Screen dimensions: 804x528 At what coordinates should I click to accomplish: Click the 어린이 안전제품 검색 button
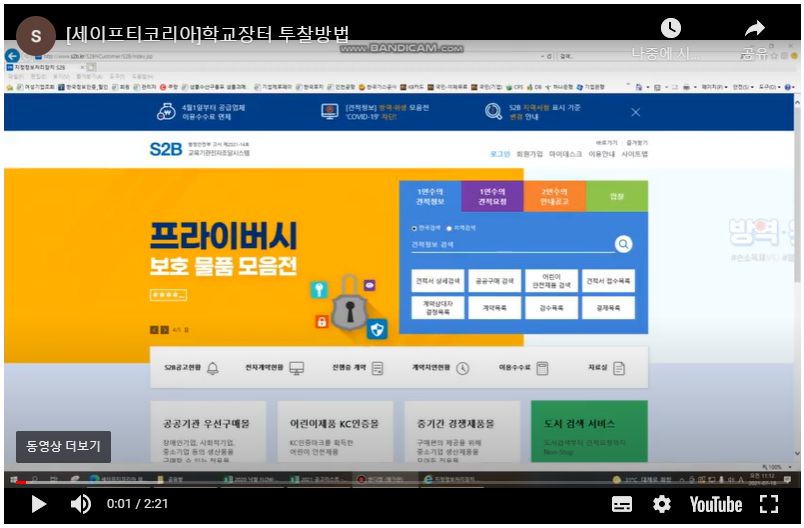coord(551,280)
